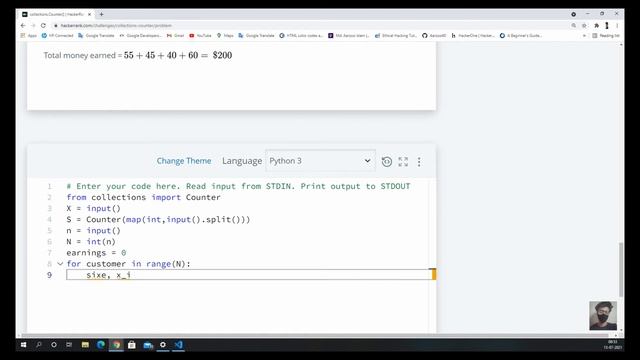Open the Apps bookmark shortcut
The height and width of the screenshot is (360, 640).
(29, 36)
